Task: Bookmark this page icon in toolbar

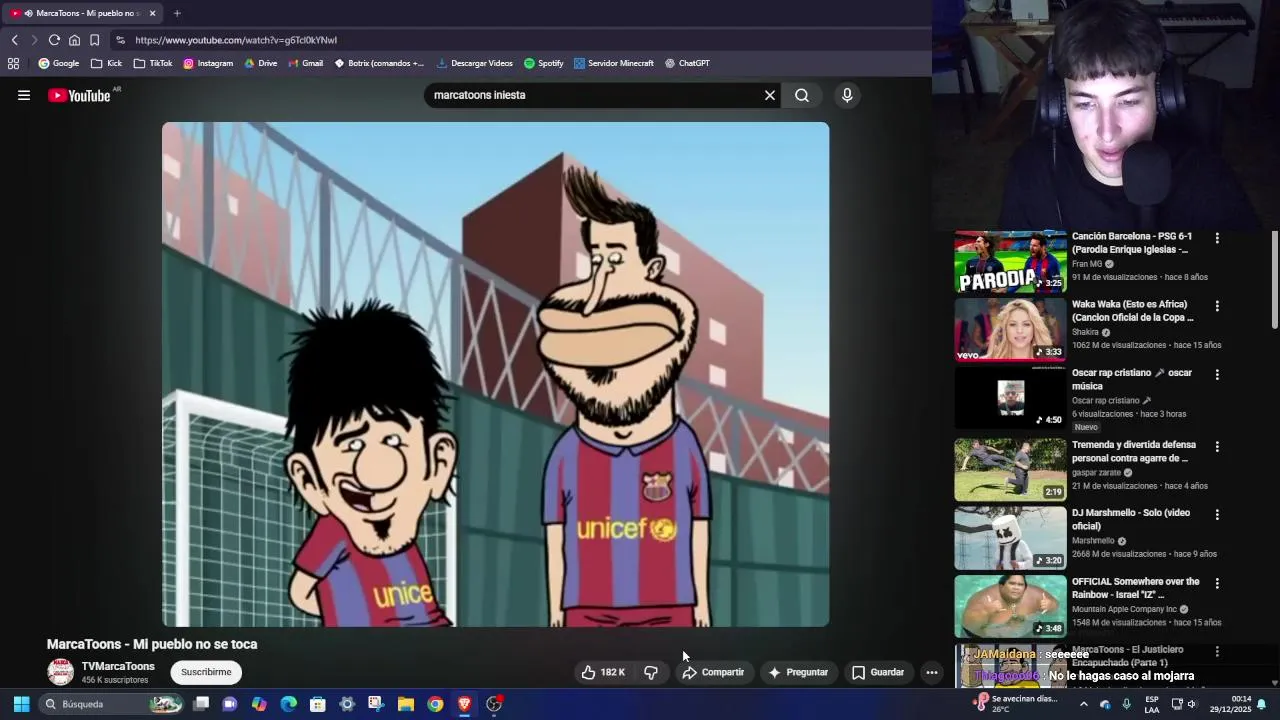Action: [94, 40]
